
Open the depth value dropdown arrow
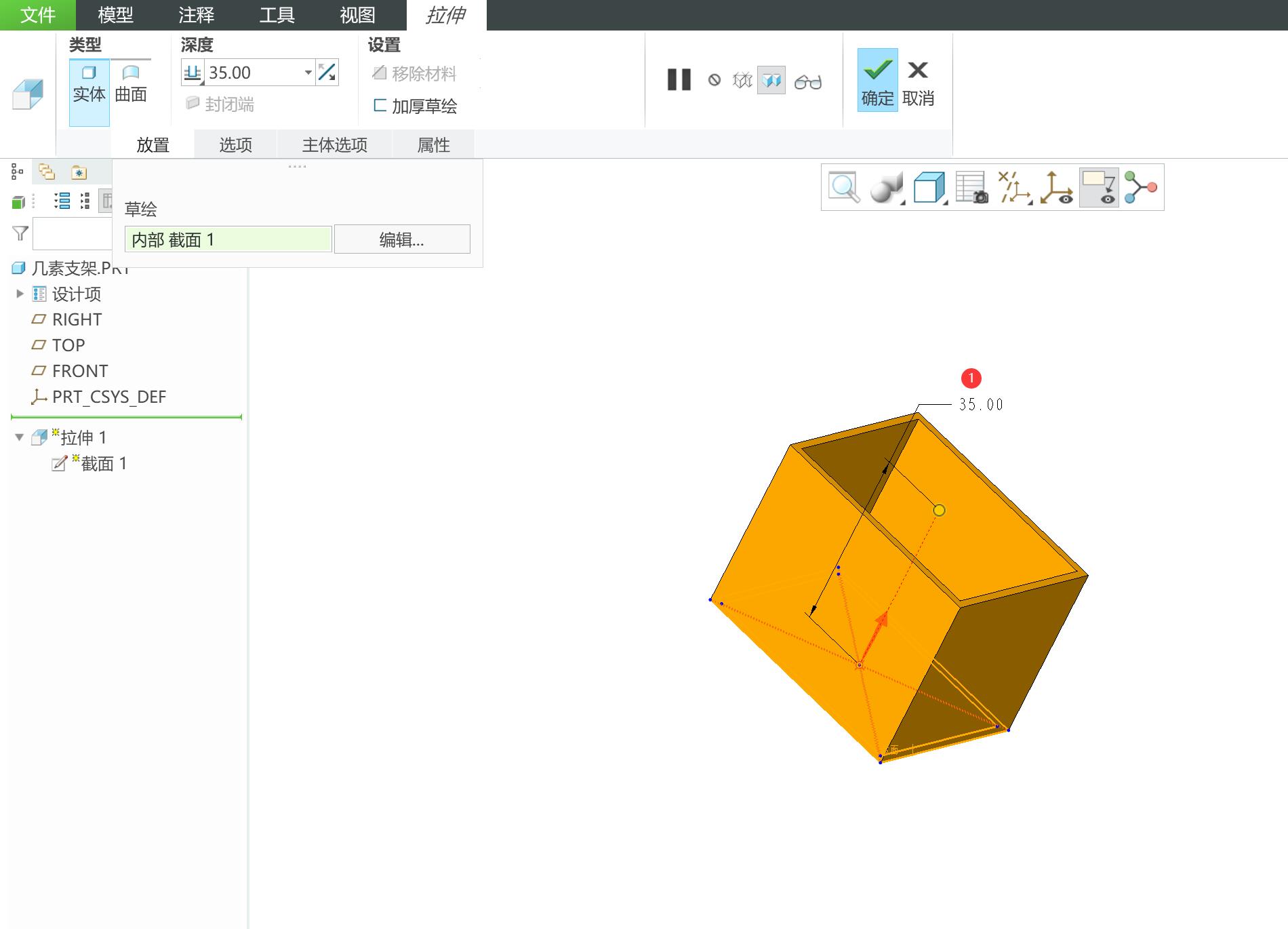click(308, 72)
